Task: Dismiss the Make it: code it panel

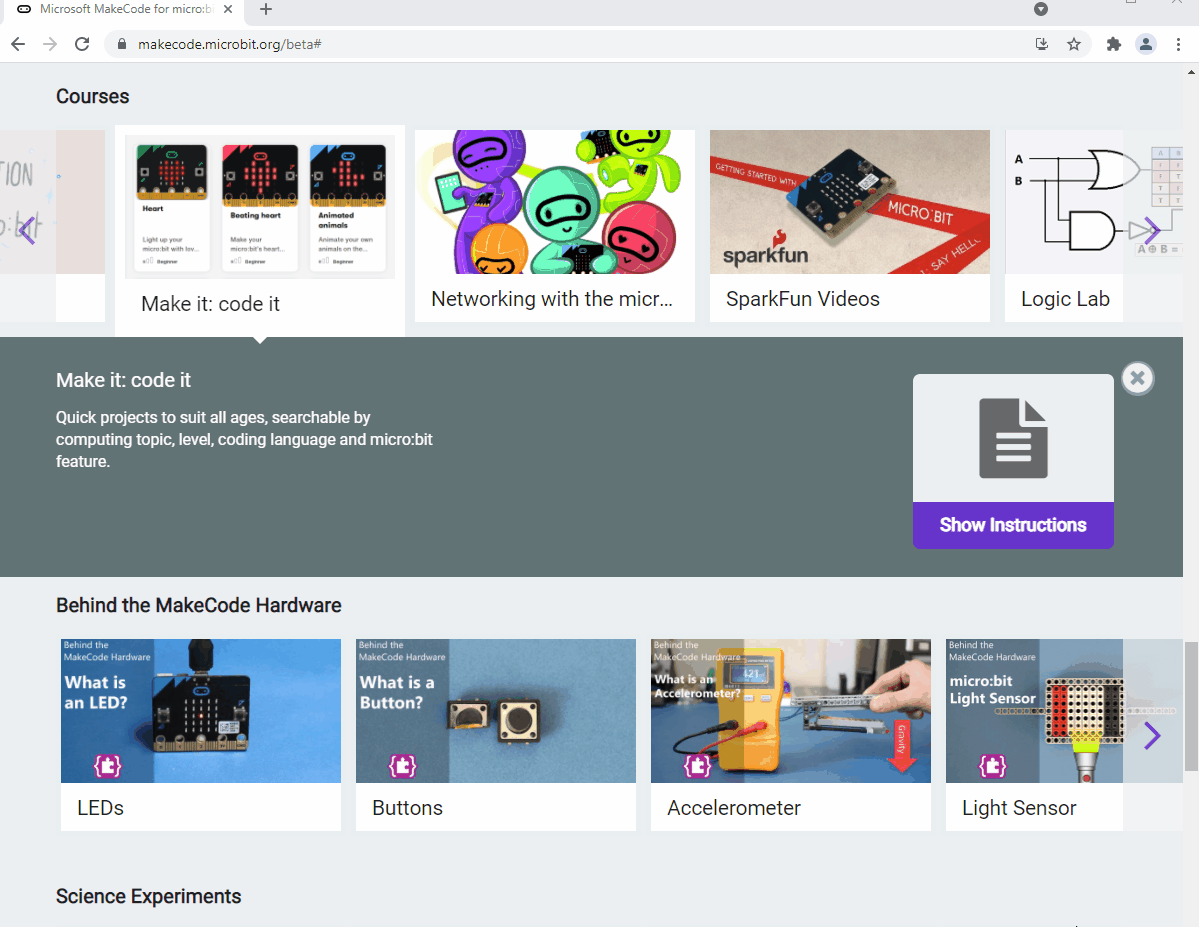Action: [1137, 378]
